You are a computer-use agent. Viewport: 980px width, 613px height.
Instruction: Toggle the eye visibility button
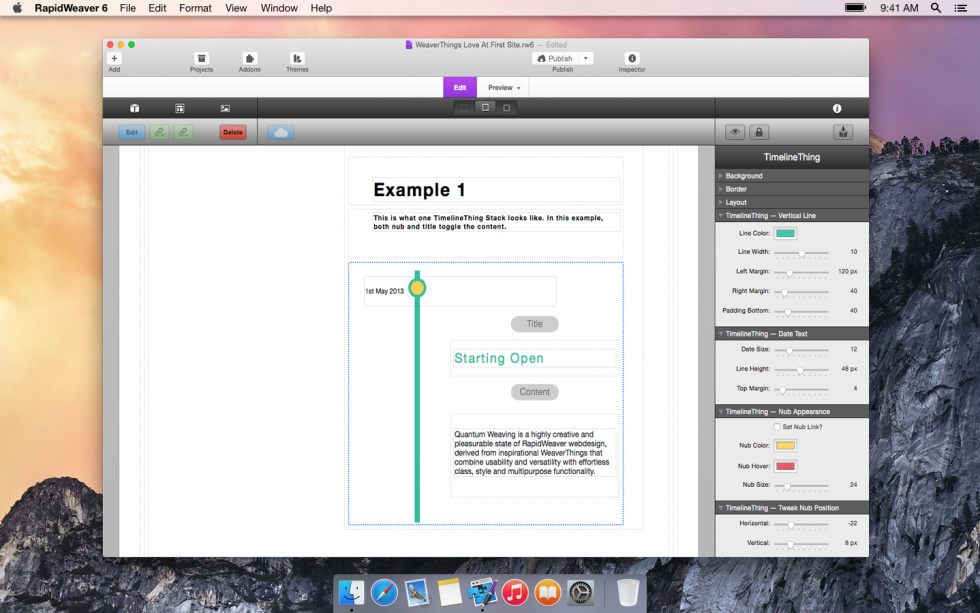[x=735, y=132]
